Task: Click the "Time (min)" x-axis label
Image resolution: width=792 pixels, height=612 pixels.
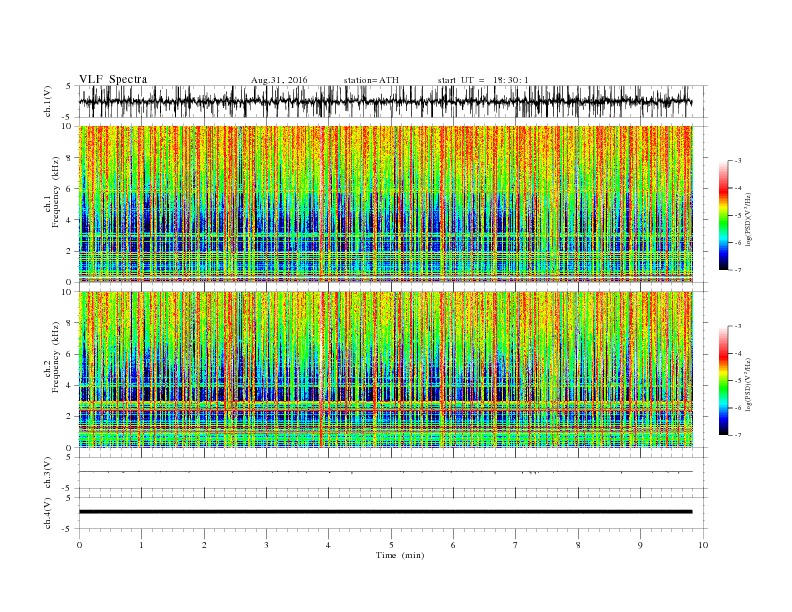Action: 400,555
